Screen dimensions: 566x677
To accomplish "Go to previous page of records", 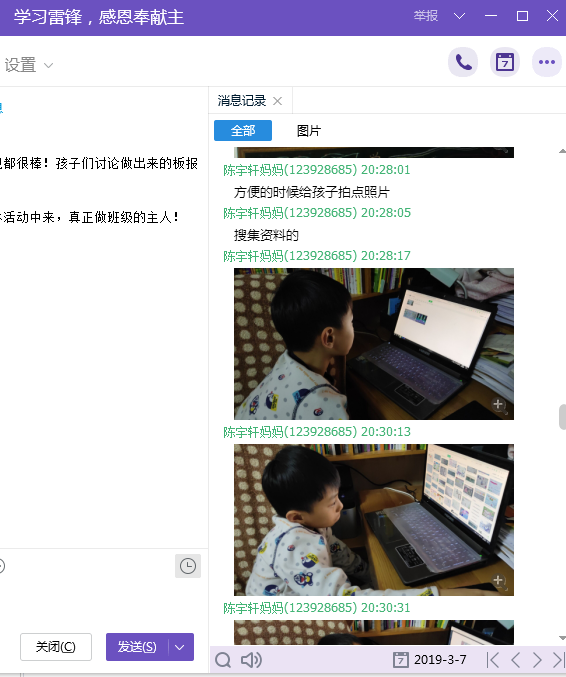I will [515, 660].
